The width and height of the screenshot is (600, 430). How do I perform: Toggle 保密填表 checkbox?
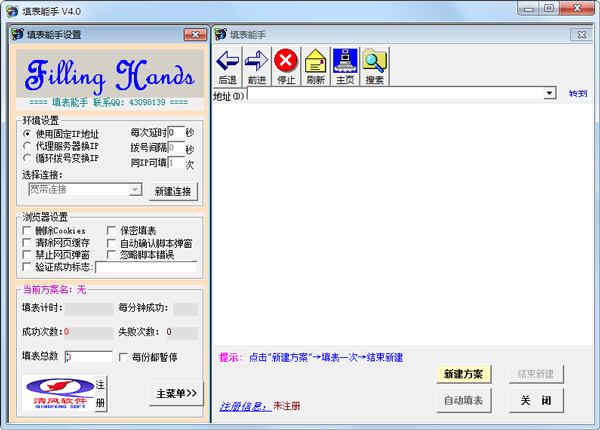click(x=111, y=230)
